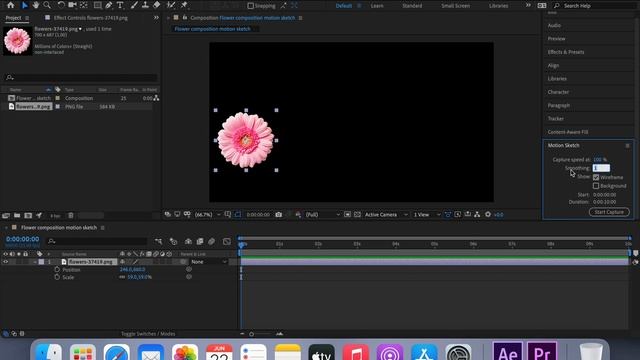Toggle the Position stopwatch

coord(57,269)
